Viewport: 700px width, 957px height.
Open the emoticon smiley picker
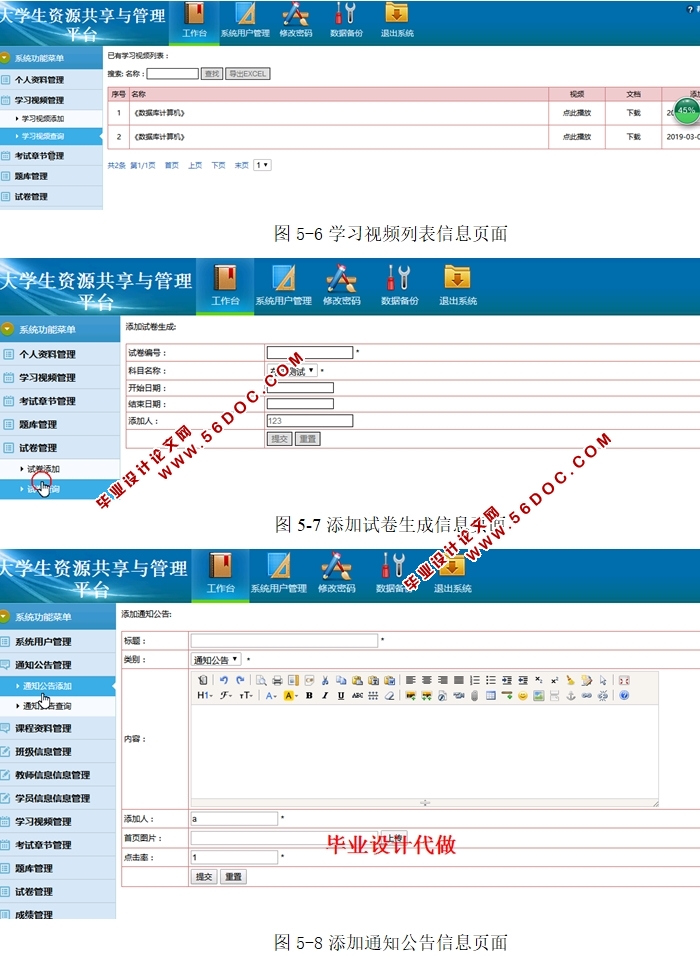523,696
